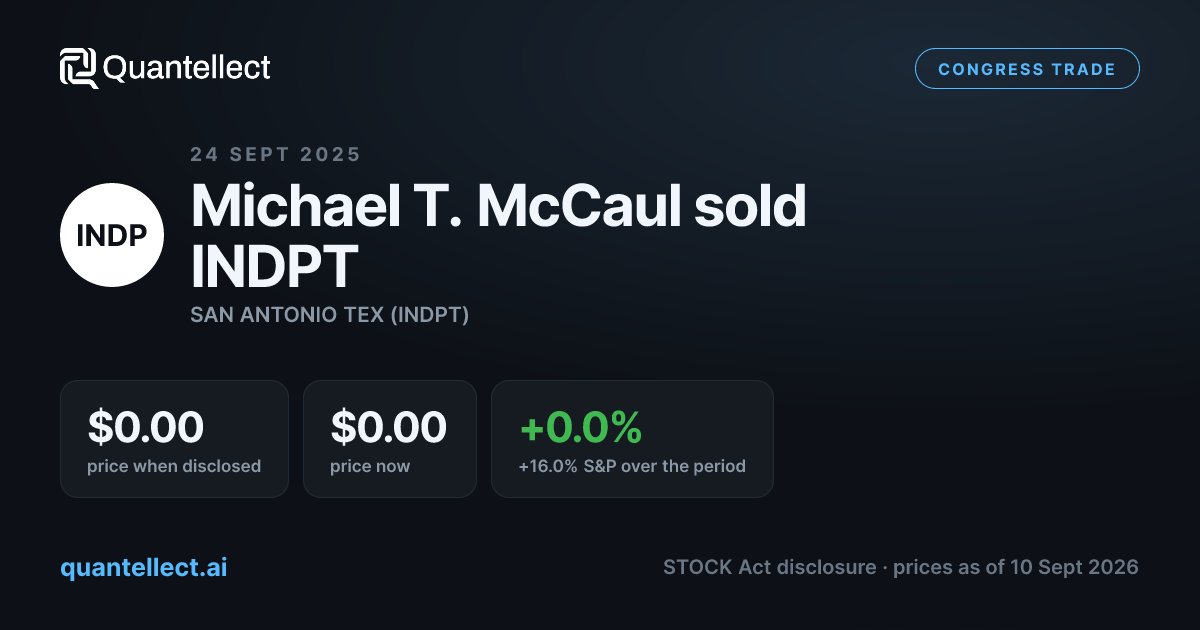Click the 24 SEPT 2025 date label
Viewport: 1200px width, 630px height.
click(x=275, y=155)
